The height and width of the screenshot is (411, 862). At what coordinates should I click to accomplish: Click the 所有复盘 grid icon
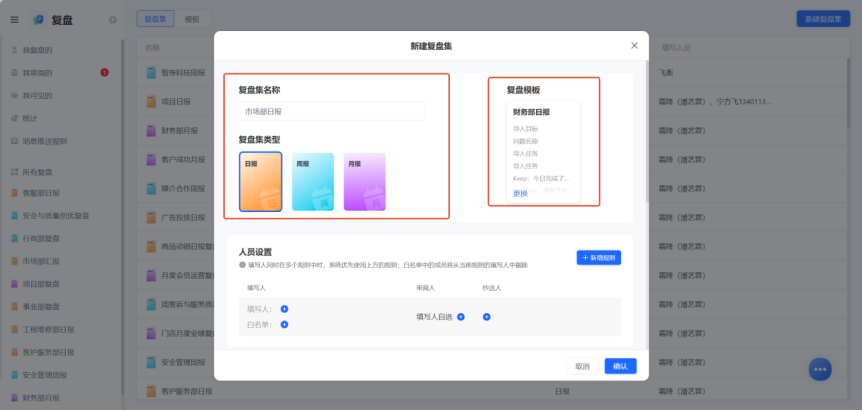14,172
